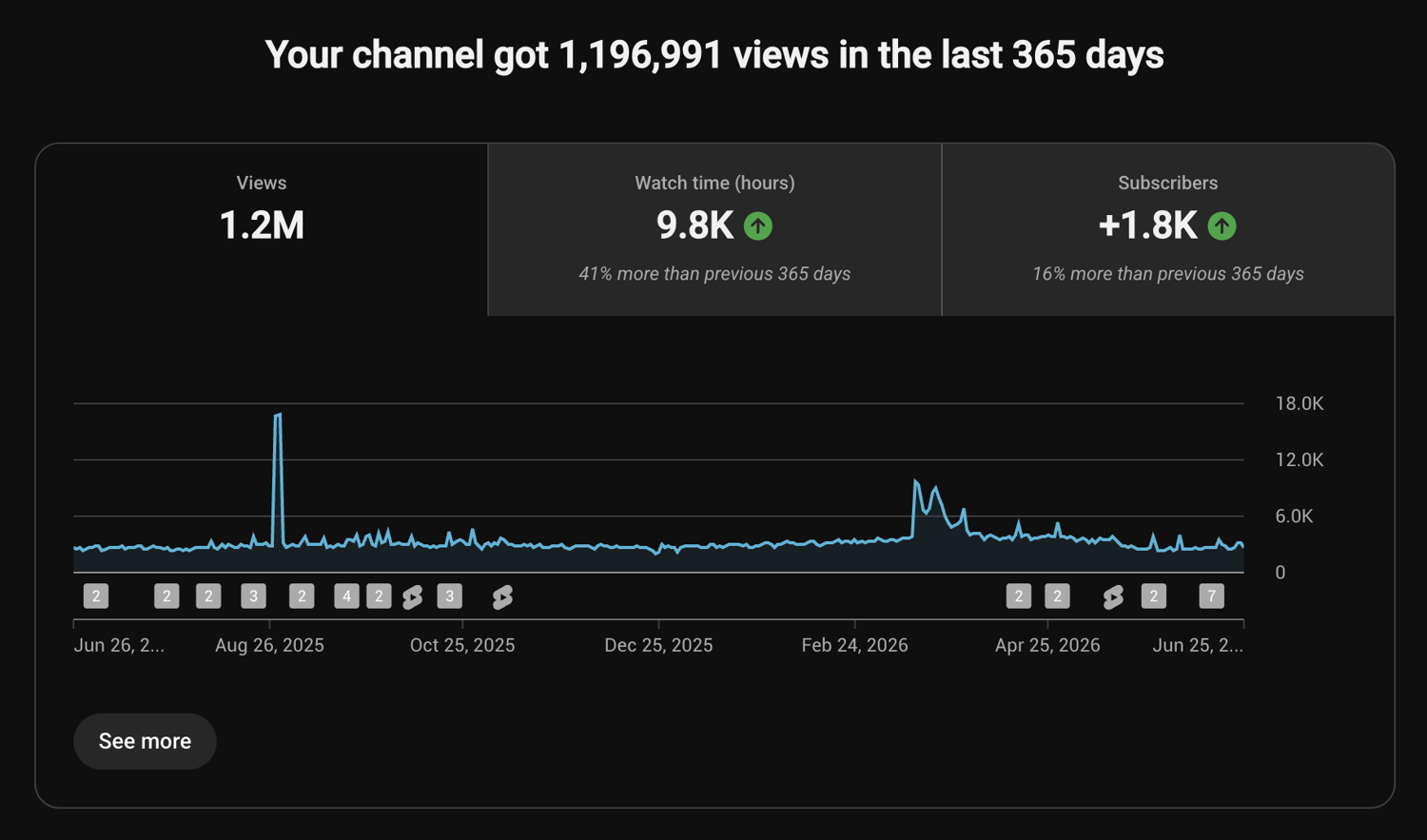Click the See more button

tap(145, 741)
